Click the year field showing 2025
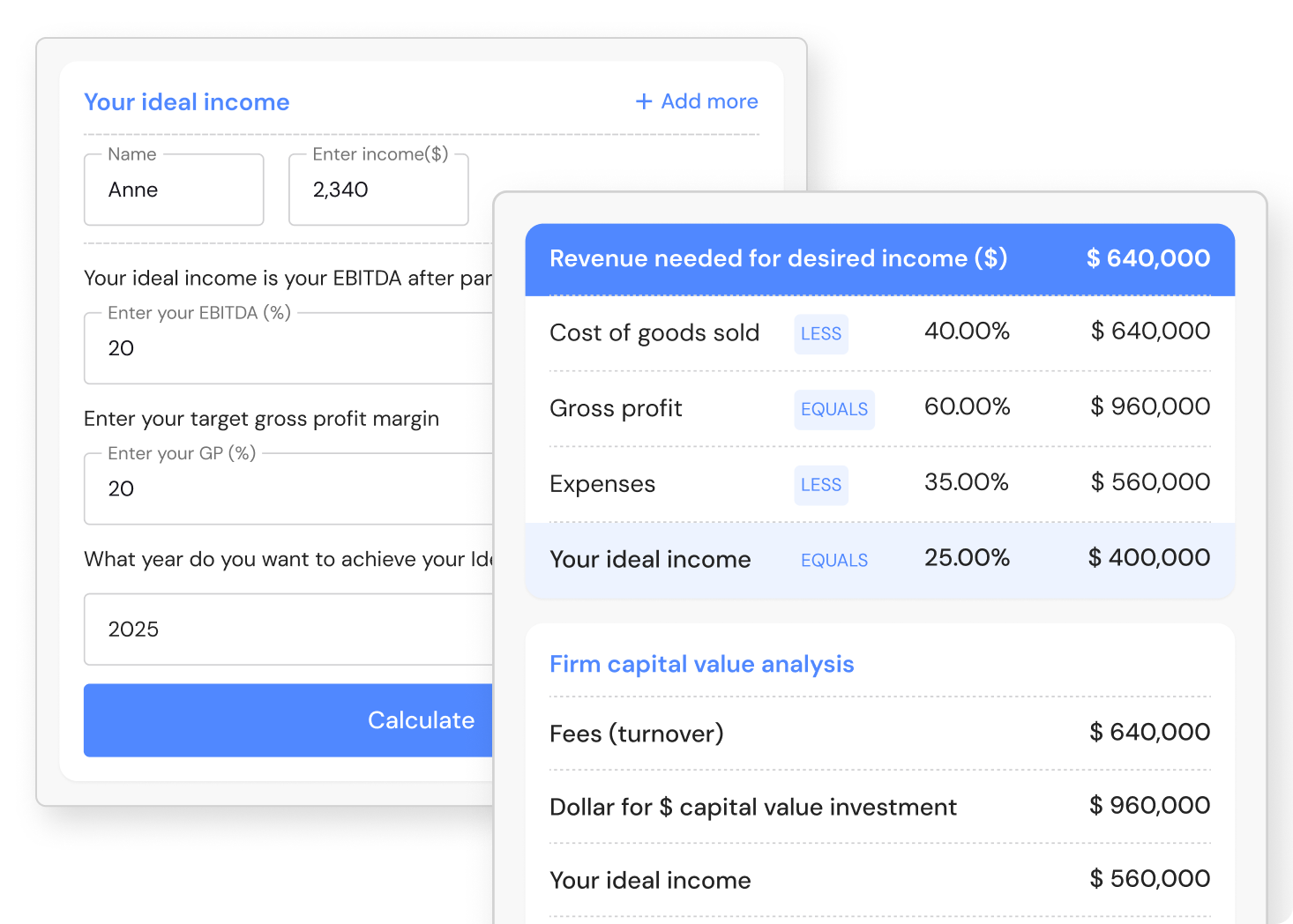 (288, 630)
